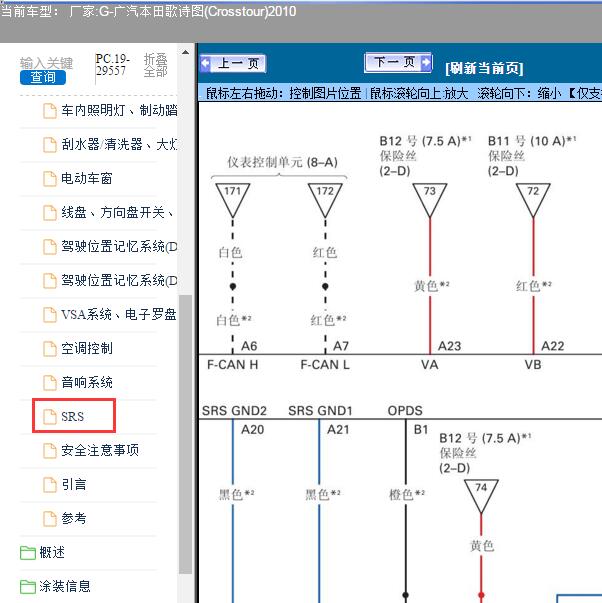
Task: Click 折叠全部 to collapse all
Action: click(155, 65)
